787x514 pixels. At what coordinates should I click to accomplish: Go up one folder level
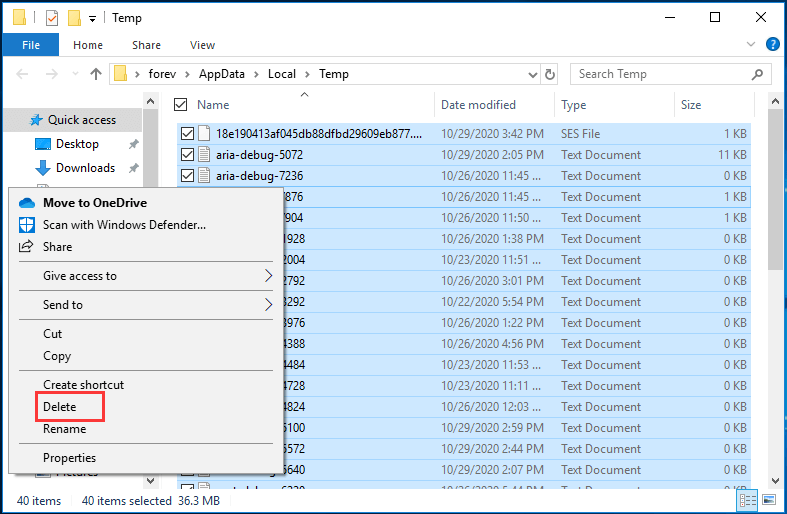96,74
